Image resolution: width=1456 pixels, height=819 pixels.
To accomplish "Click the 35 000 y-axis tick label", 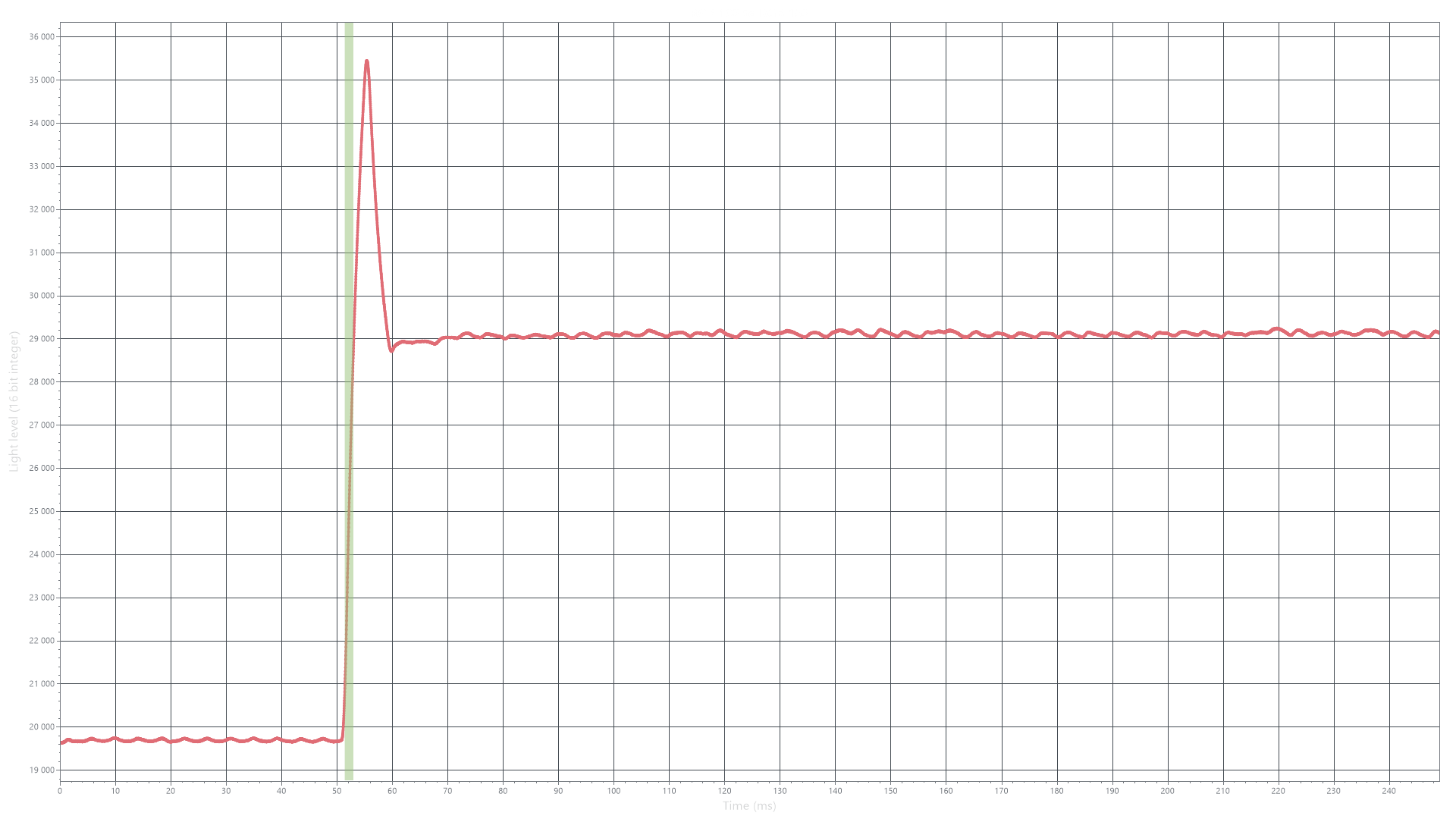I will 40,80.
